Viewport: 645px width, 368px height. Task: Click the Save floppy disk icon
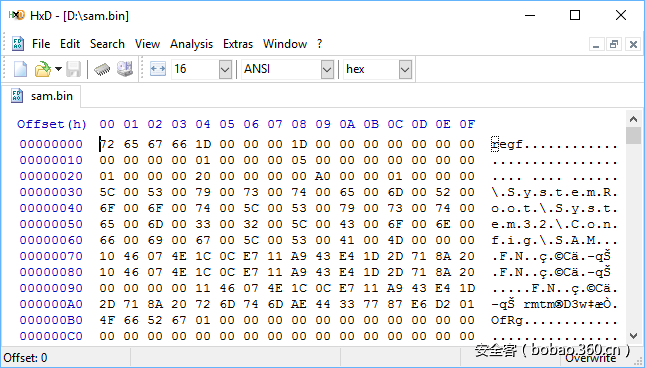tap(74, 69)
